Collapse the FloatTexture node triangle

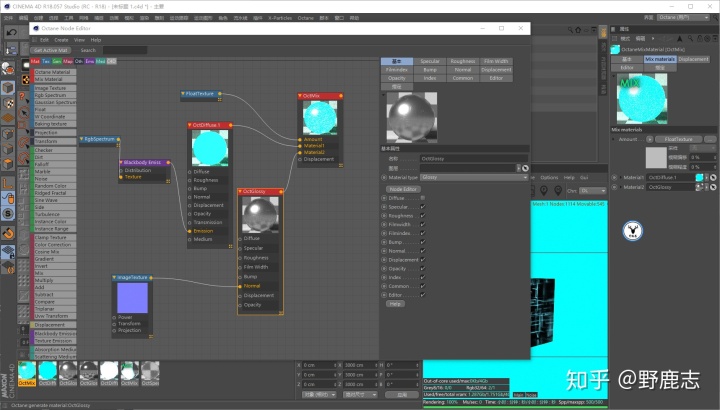pos(183,93)
